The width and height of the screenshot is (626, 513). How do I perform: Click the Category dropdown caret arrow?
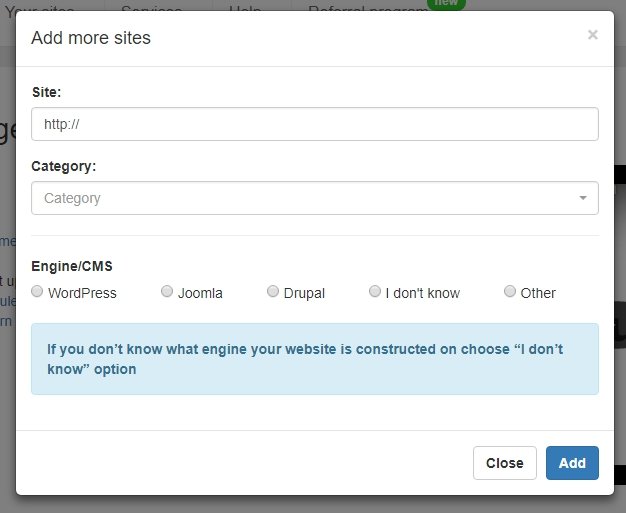pos(582,198)
